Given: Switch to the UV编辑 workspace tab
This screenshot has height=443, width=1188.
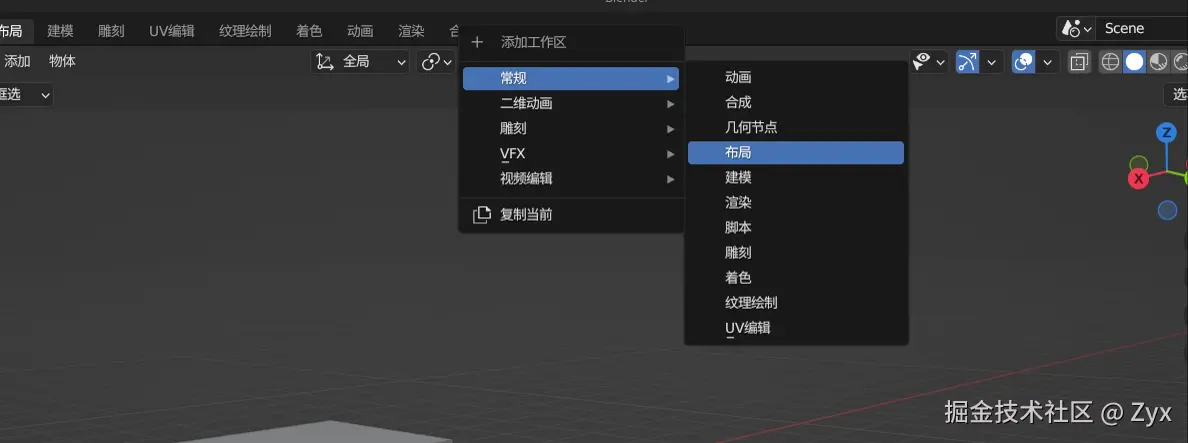Looking at the screenshot, I should pyautogui.click(x=172, y=31).
